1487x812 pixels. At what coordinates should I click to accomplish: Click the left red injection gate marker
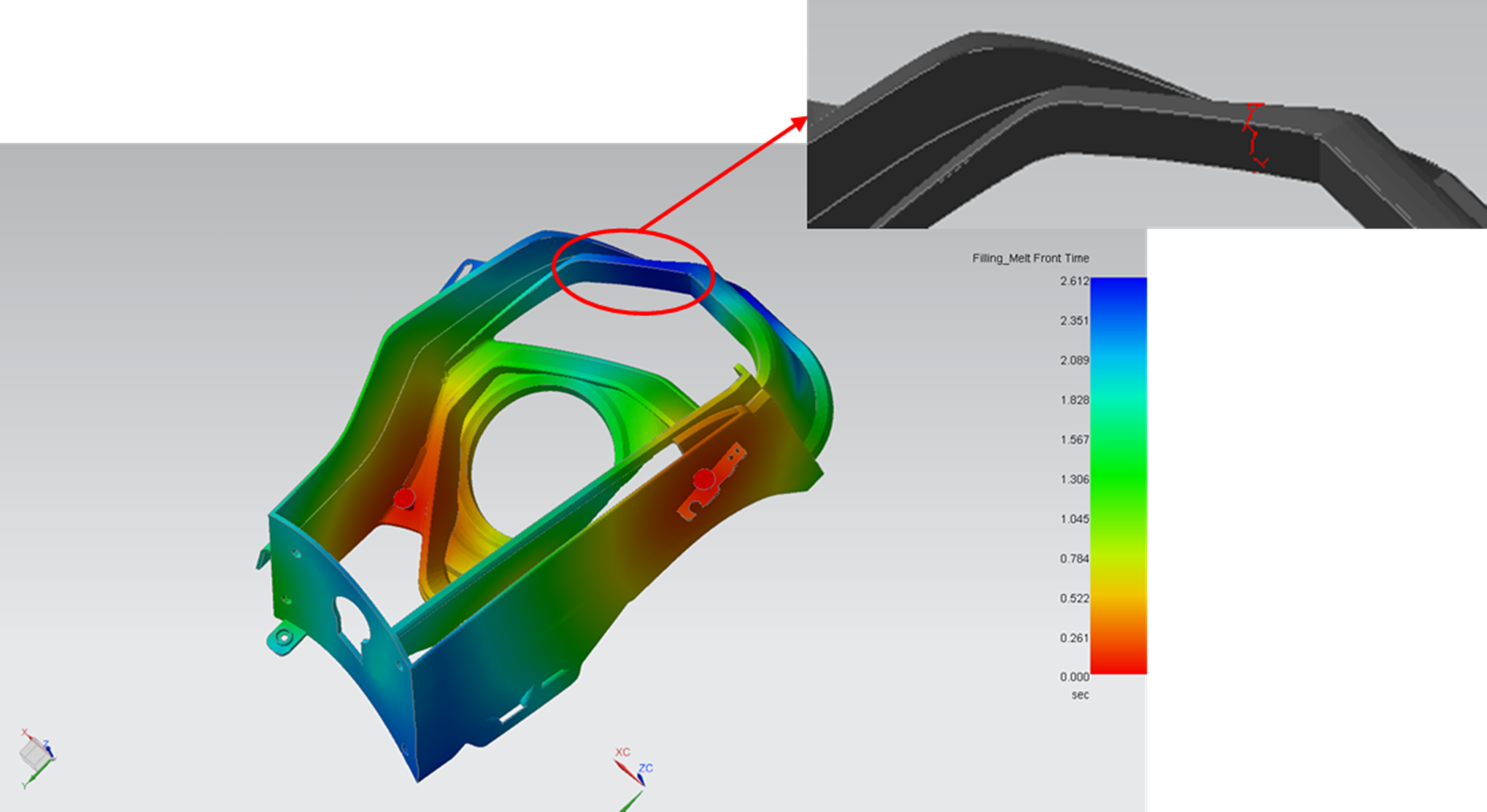(404, 498)
